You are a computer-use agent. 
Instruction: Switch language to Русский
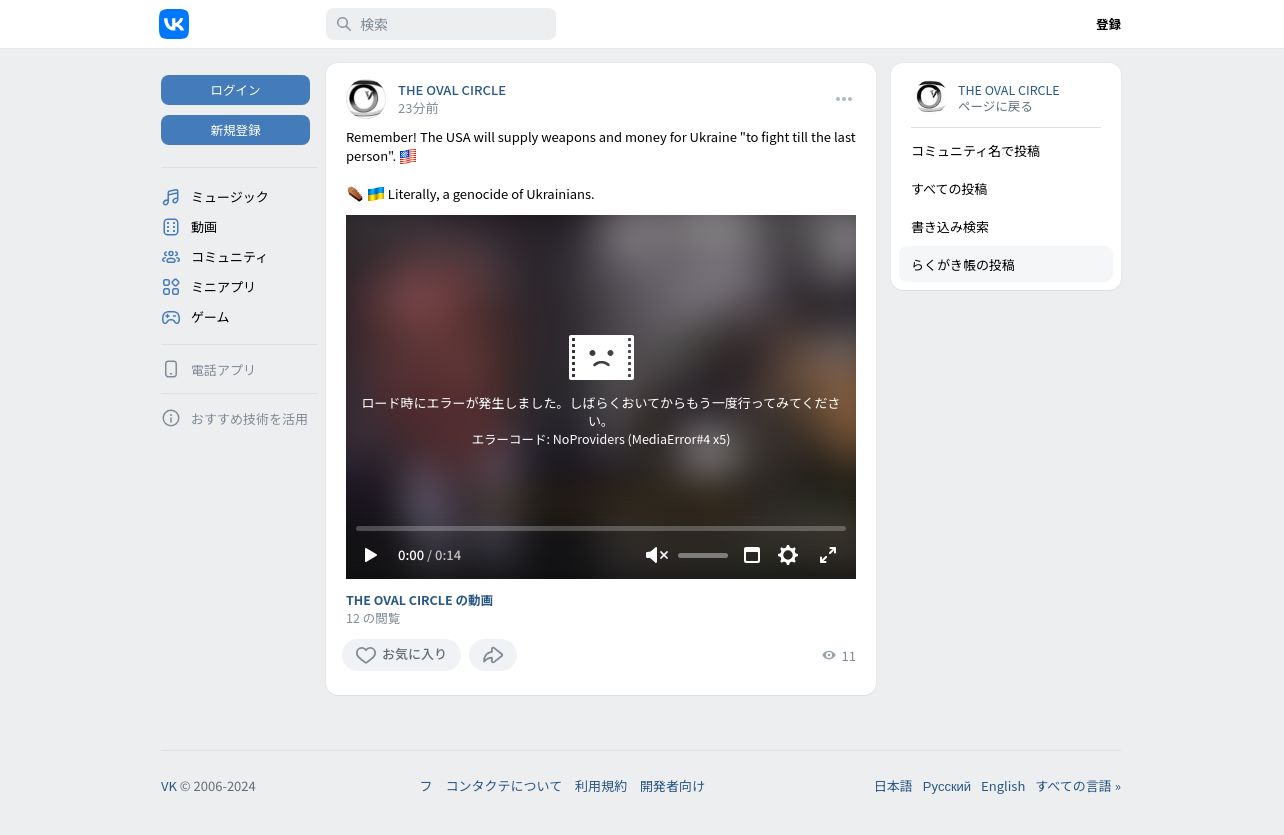(x=947, y=786)
